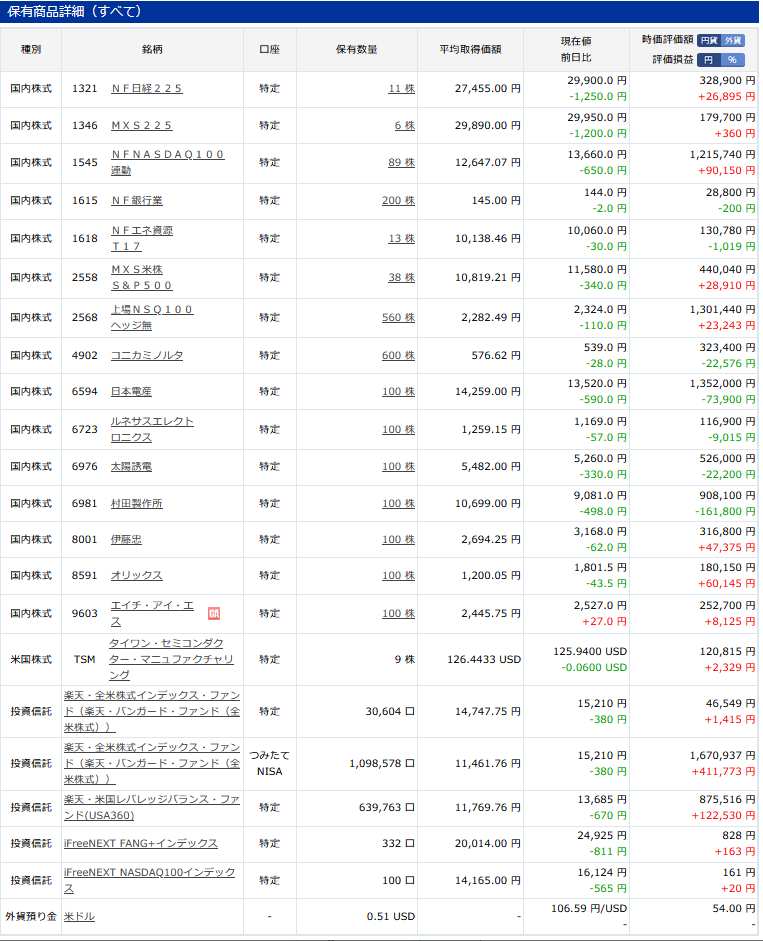This screenshot has height=941, width=763.
Task: Open オリックス stock link
Action: click(x=137, y=576)
